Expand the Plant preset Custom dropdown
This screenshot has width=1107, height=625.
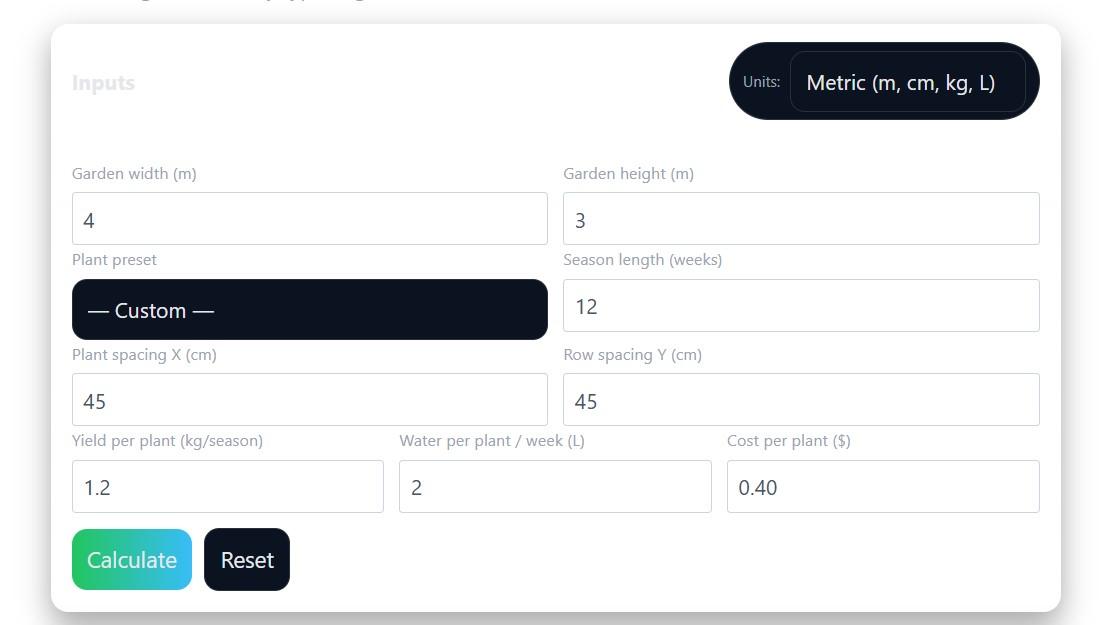point(309,310)
